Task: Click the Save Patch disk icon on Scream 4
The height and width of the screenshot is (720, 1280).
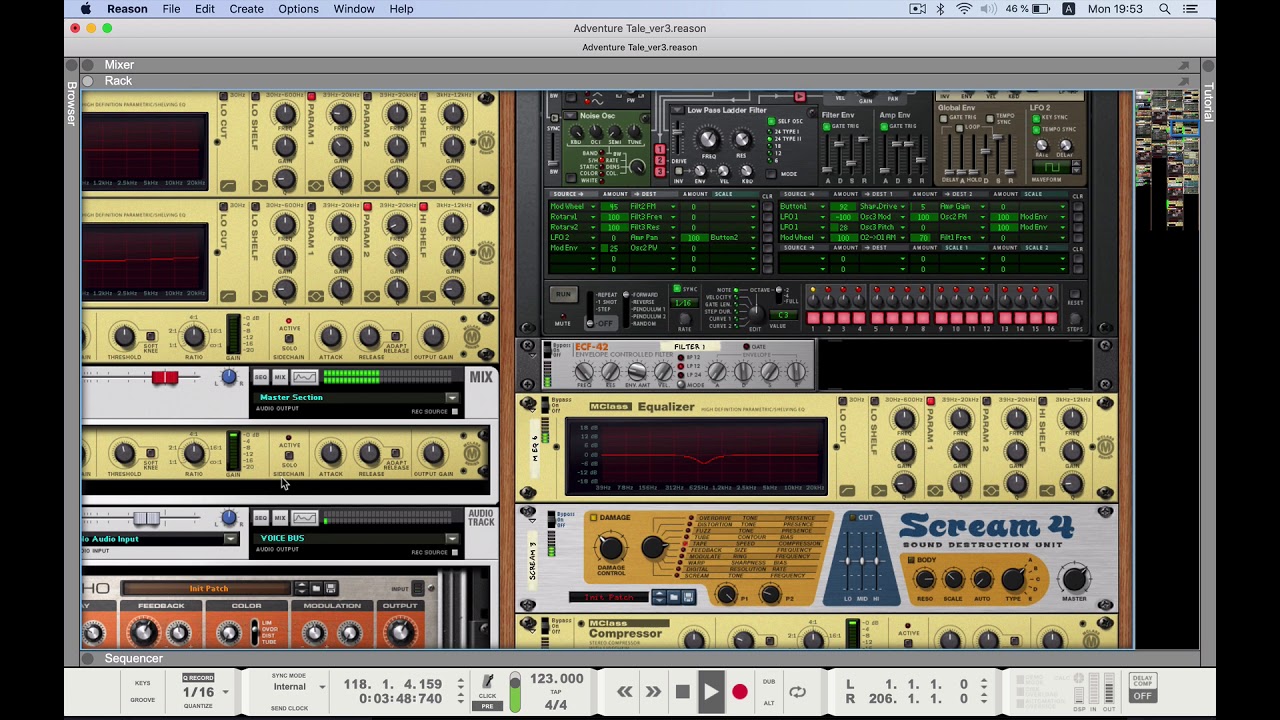Action: (x=689, y=597)
